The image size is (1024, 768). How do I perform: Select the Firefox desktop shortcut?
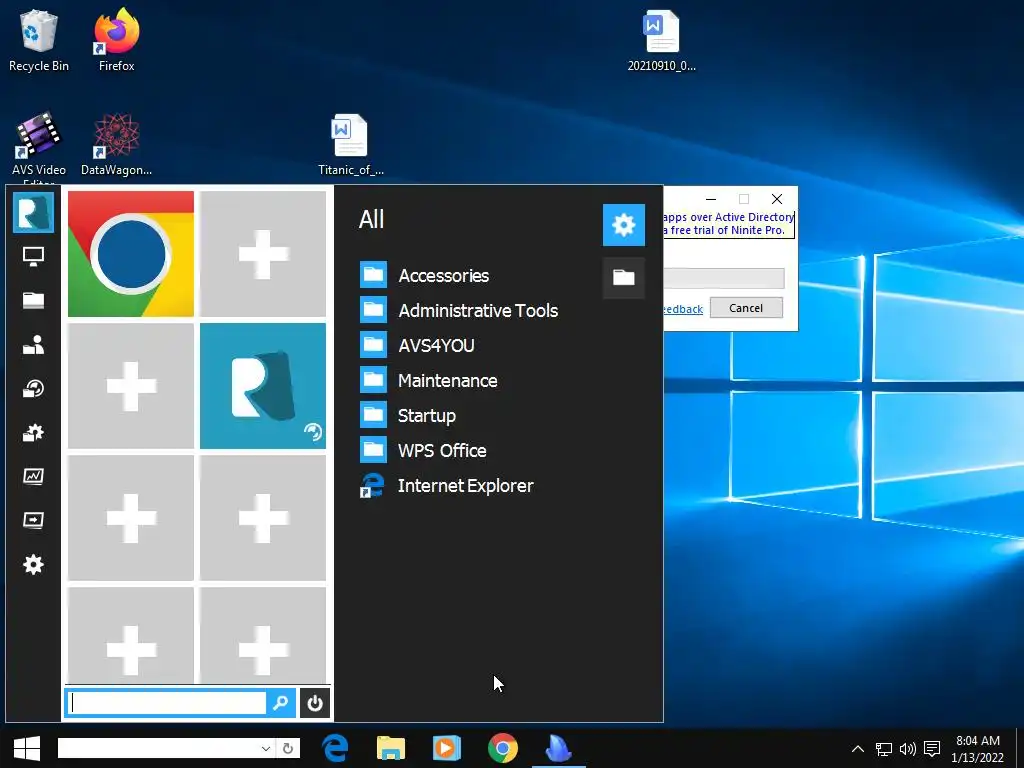click(x=116, y=40)
